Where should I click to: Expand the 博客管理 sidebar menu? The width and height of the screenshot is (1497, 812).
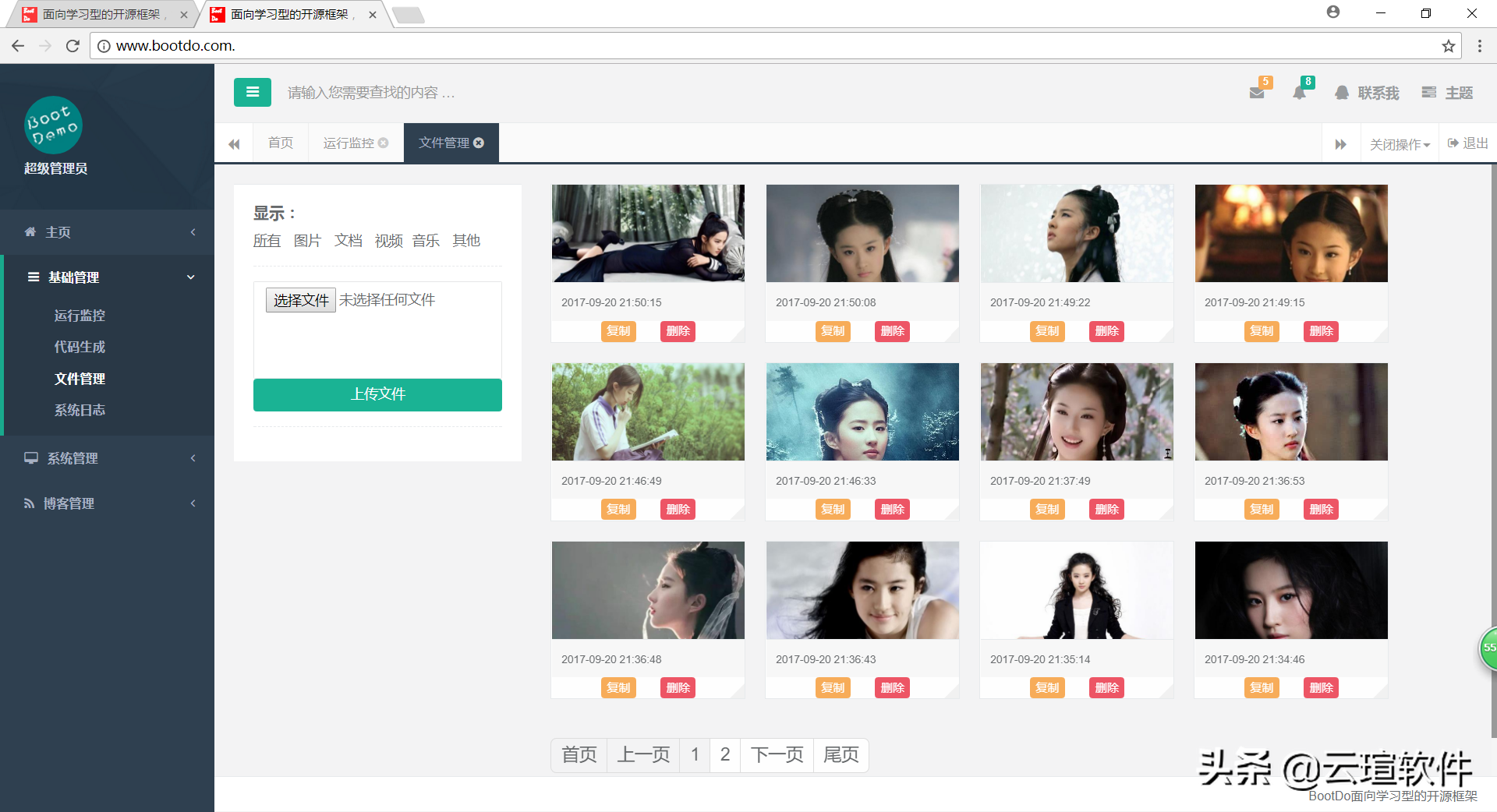click(x=107, y=503)
